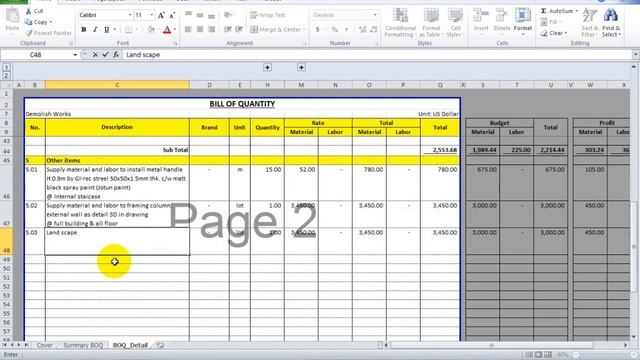Cancel the formula bar entry (X)
Viewport: 640px width, 360px height.
[95, 54]
